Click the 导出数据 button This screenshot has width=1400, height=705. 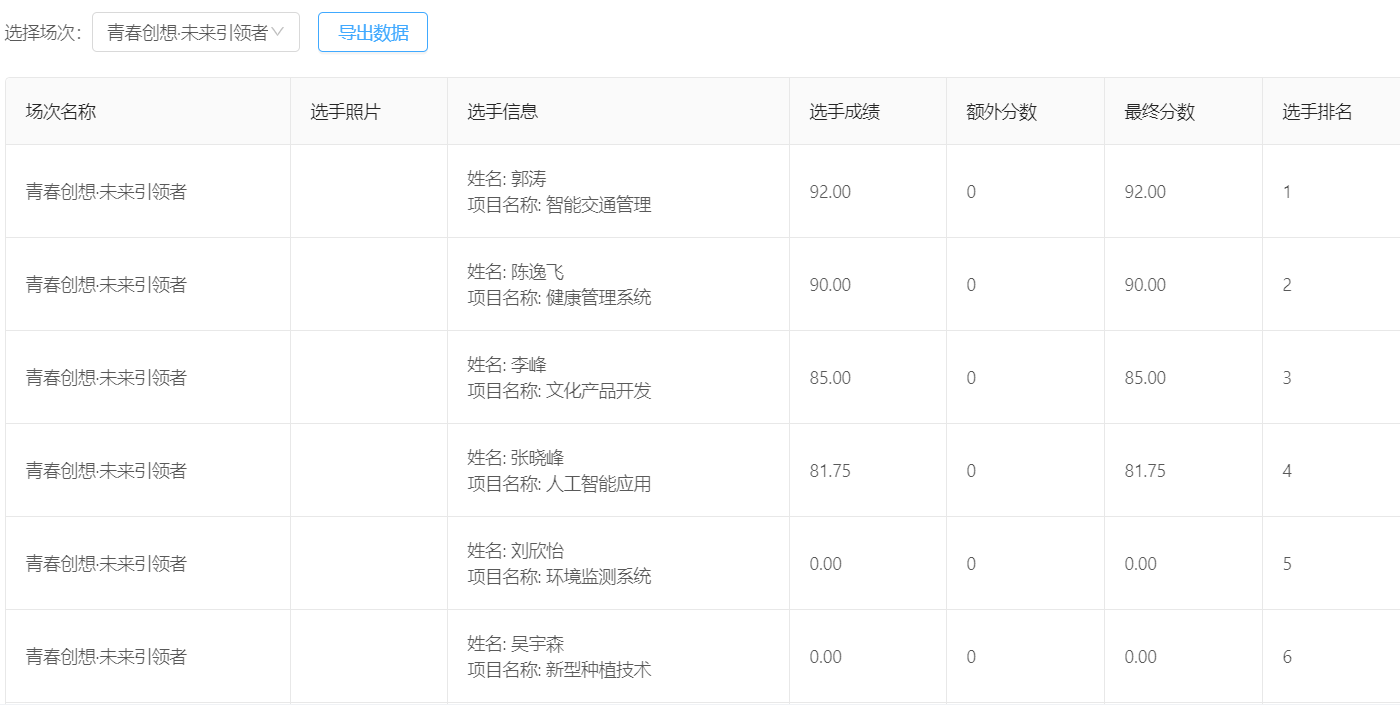pyautogui.click(x=373, y=32)
